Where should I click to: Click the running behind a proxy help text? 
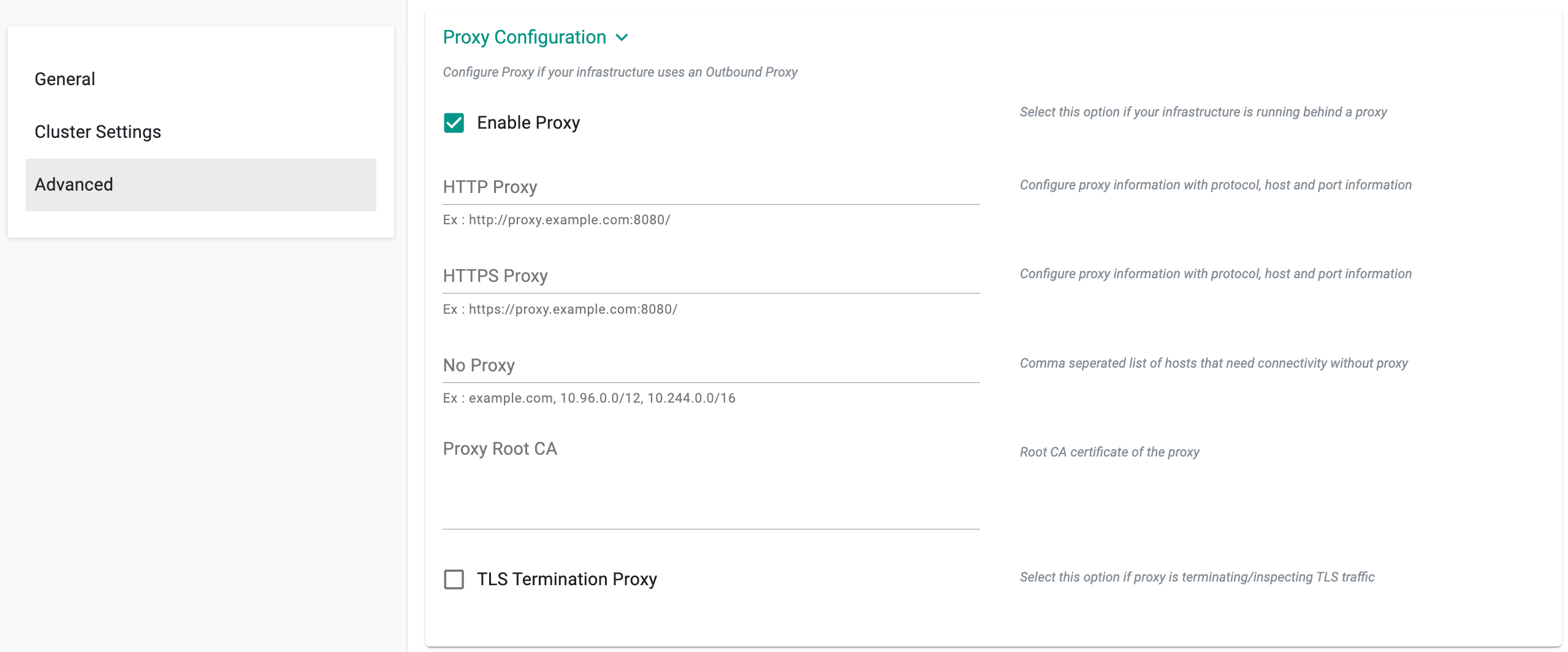pos(1203,112)
